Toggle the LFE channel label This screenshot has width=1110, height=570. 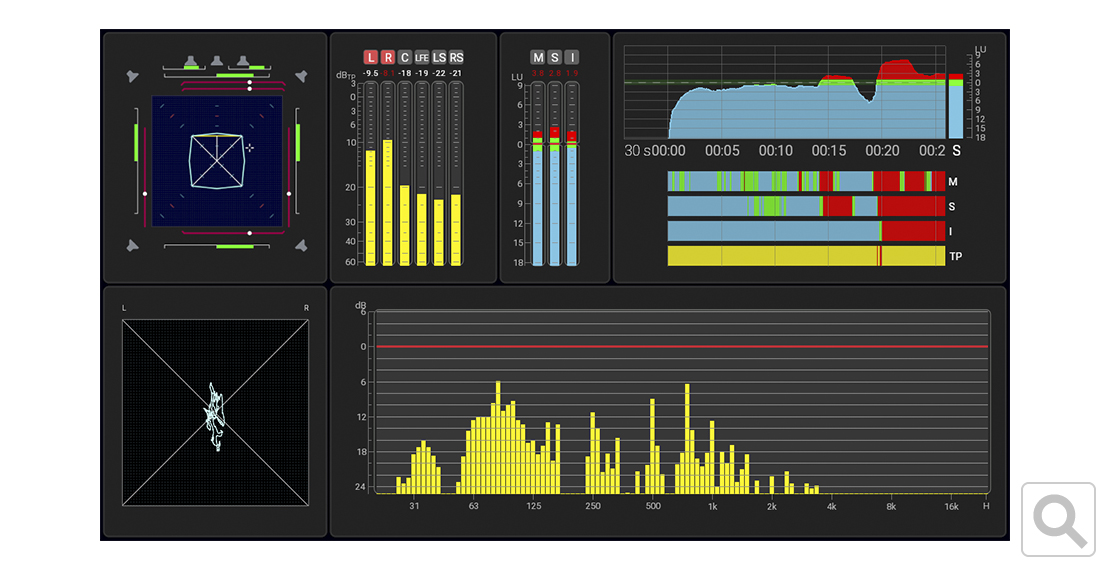click(x=421, y=57)
